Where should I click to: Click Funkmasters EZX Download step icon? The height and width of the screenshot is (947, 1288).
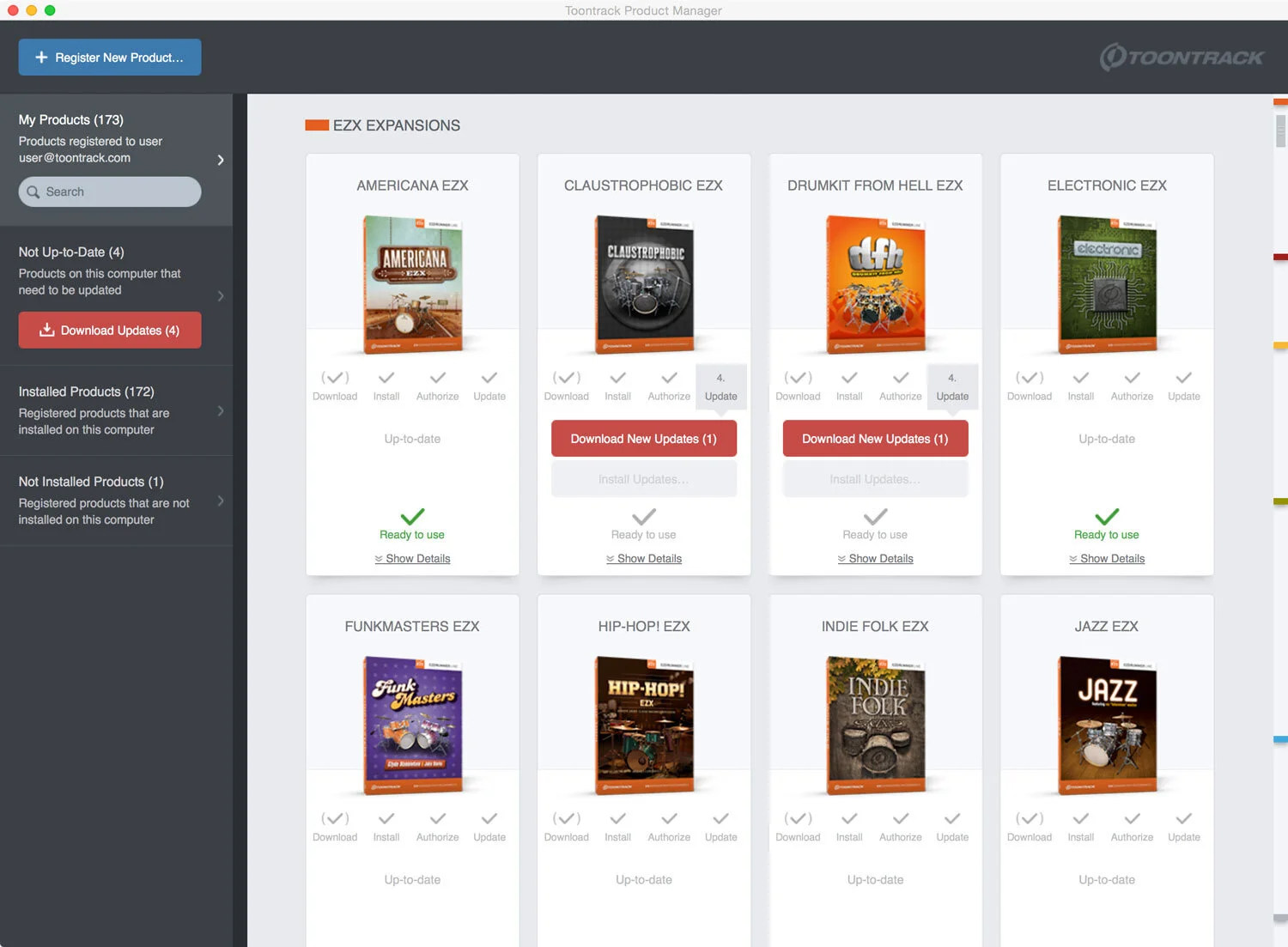tap(335, 819)
